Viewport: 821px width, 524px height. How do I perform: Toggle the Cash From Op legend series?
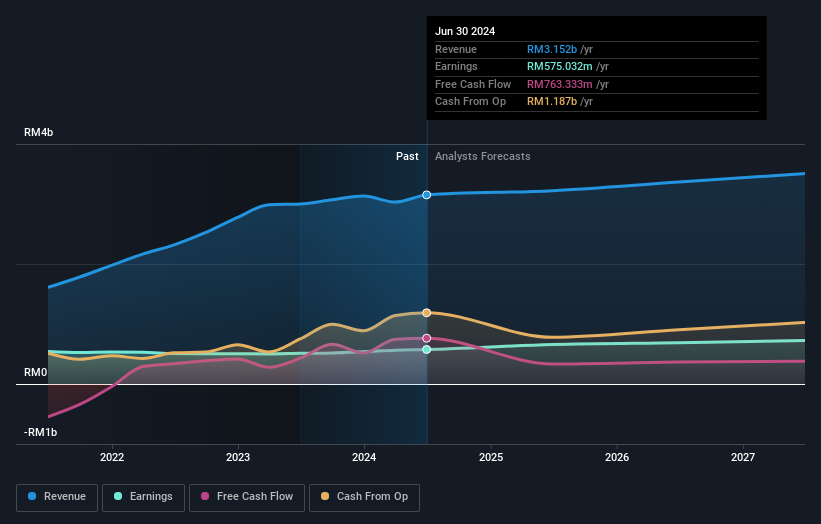click(x=364, y=497)
